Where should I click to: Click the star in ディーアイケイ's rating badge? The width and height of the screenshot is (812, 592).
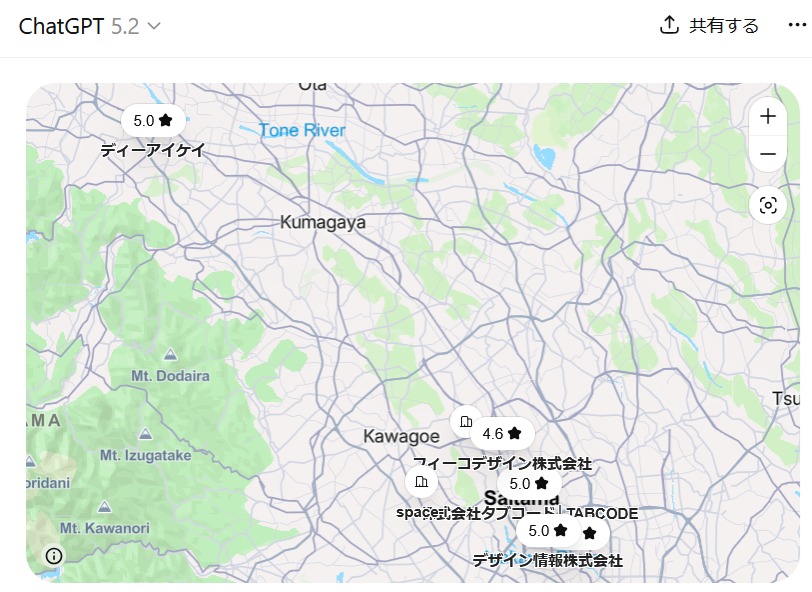(x=164, y=119)
